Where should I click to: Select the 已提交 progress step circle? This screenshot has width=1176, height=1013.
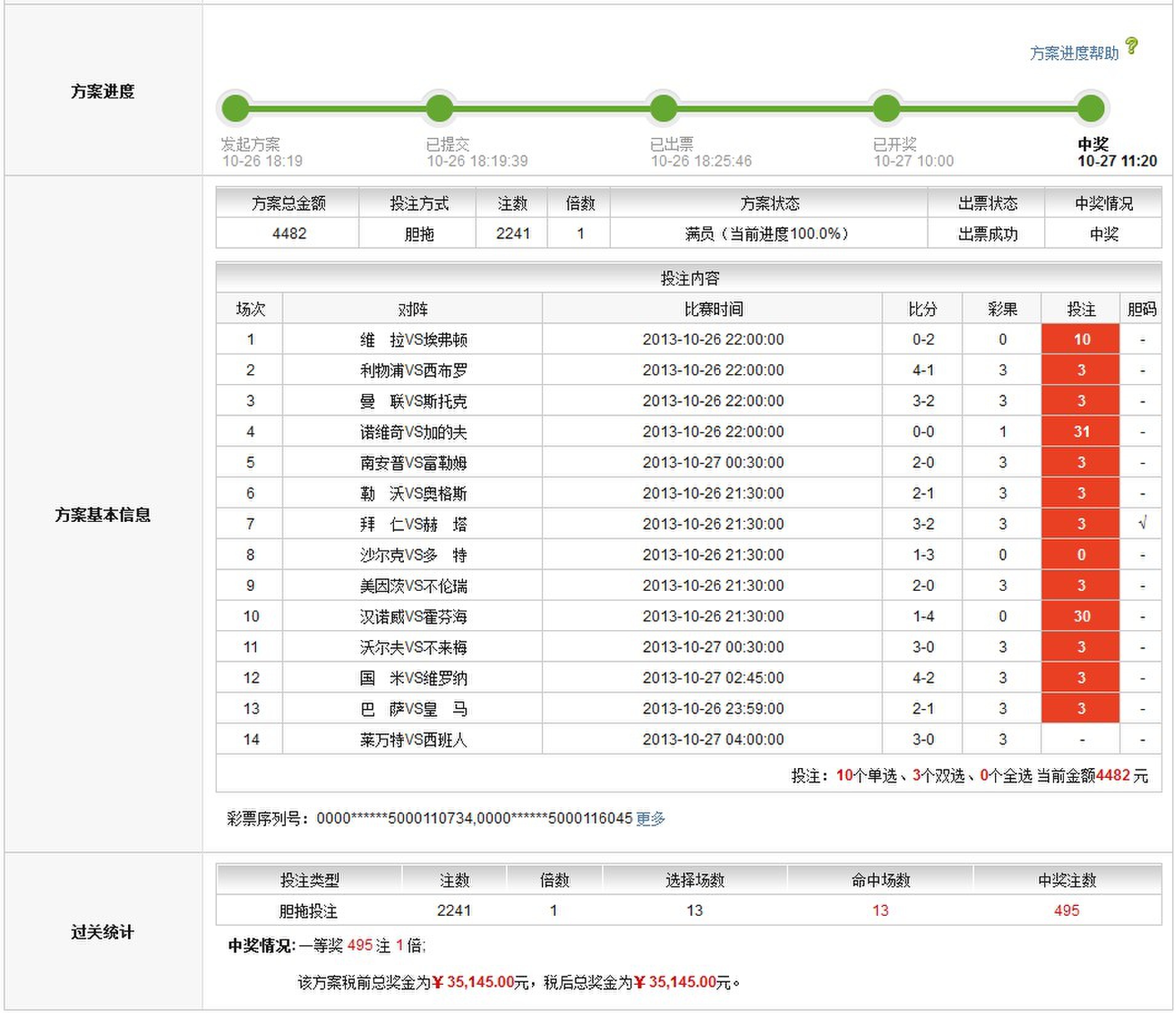click(440, 109)
